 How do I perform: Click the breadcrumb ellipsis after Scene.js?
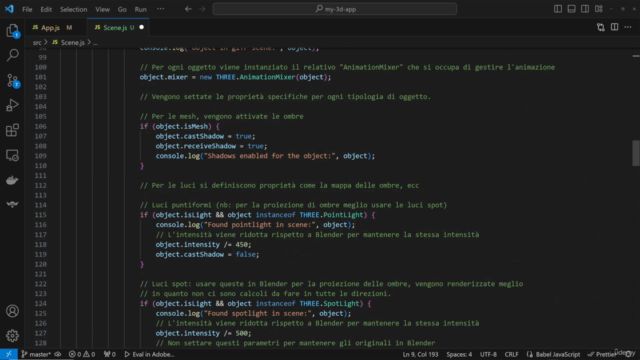pyautogui.click(x=96, y=42)
